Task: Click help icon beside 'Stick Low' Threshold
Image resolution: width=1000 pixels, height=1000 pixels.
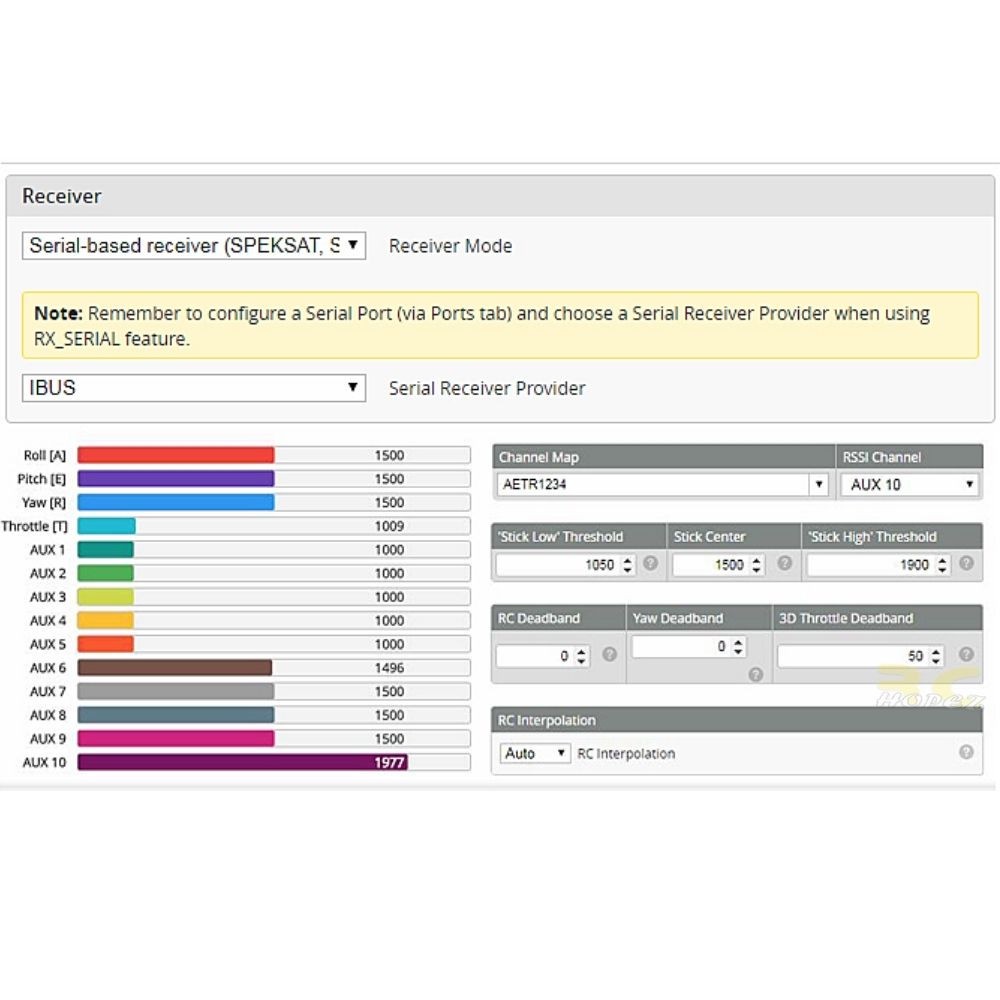Action: tap(651, 563)
